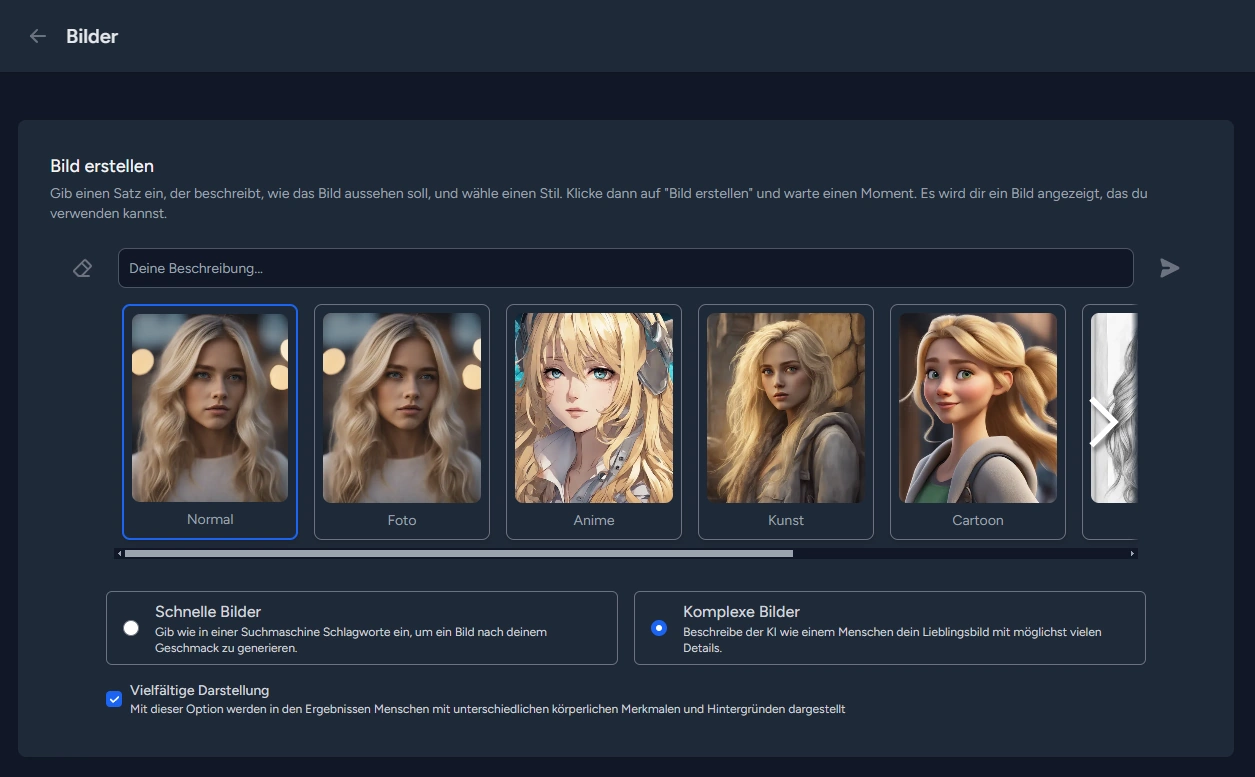
Task: Click the Deine Beschreibung input field
Action: point(625,268)
